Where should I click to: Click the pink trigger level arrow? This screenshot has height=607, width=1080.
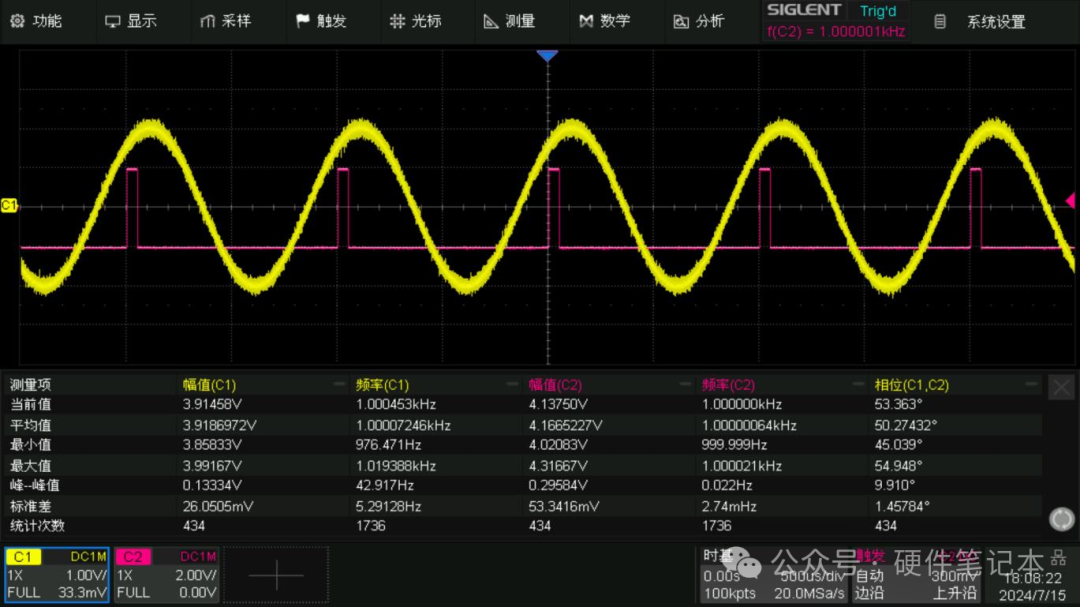[1070, 200]
